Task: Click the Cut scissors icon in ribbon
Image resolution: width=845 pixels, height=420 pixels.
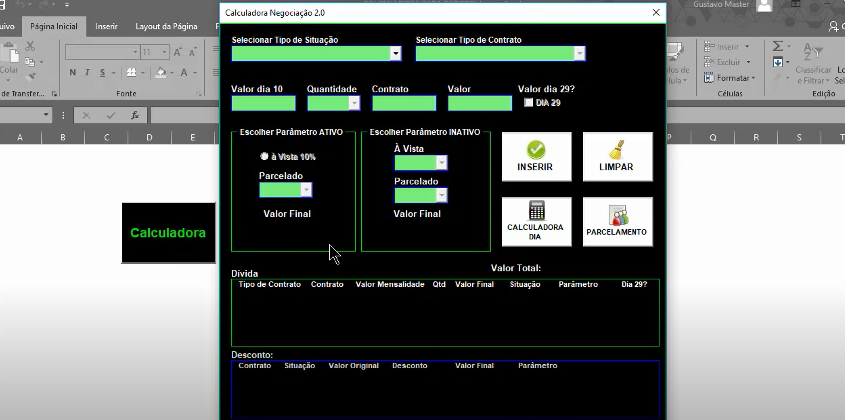Action: [x=28, y=47]
